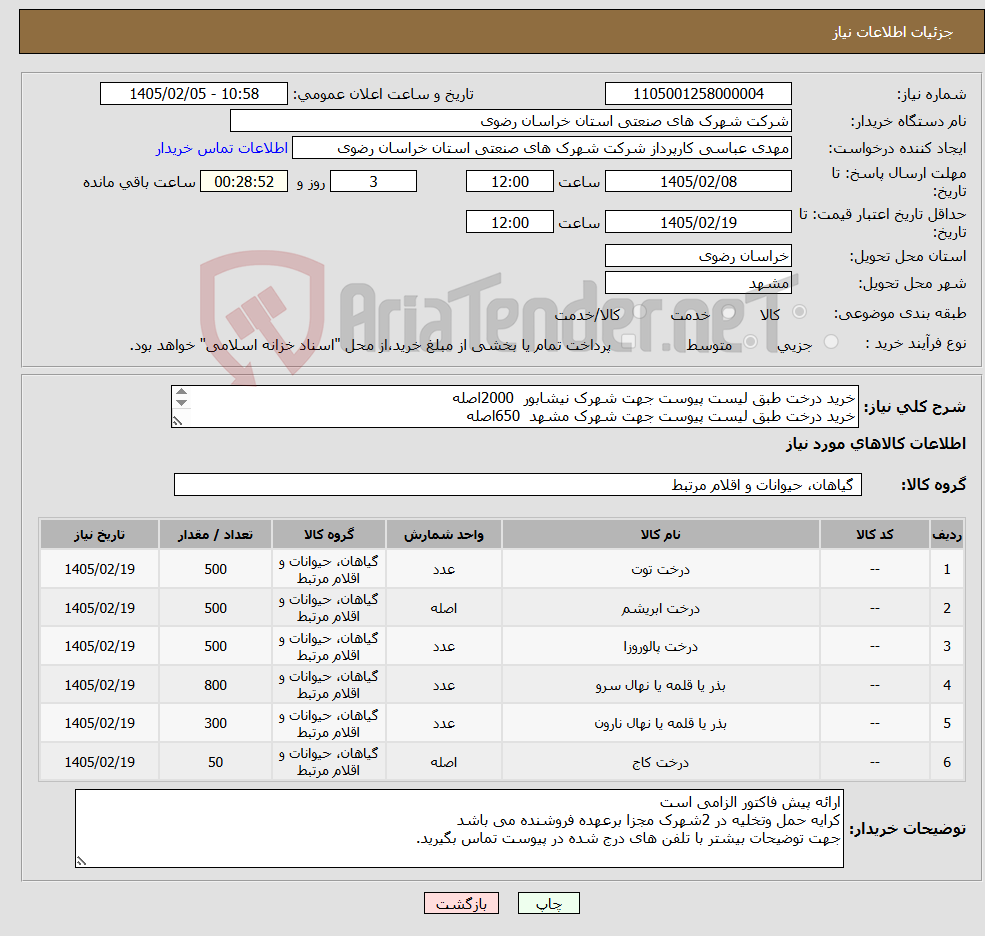Viewport: 985px width, 936px height.
Task: Click the remaining time 00:28:52 field
Action: click(x=244, y=182)
